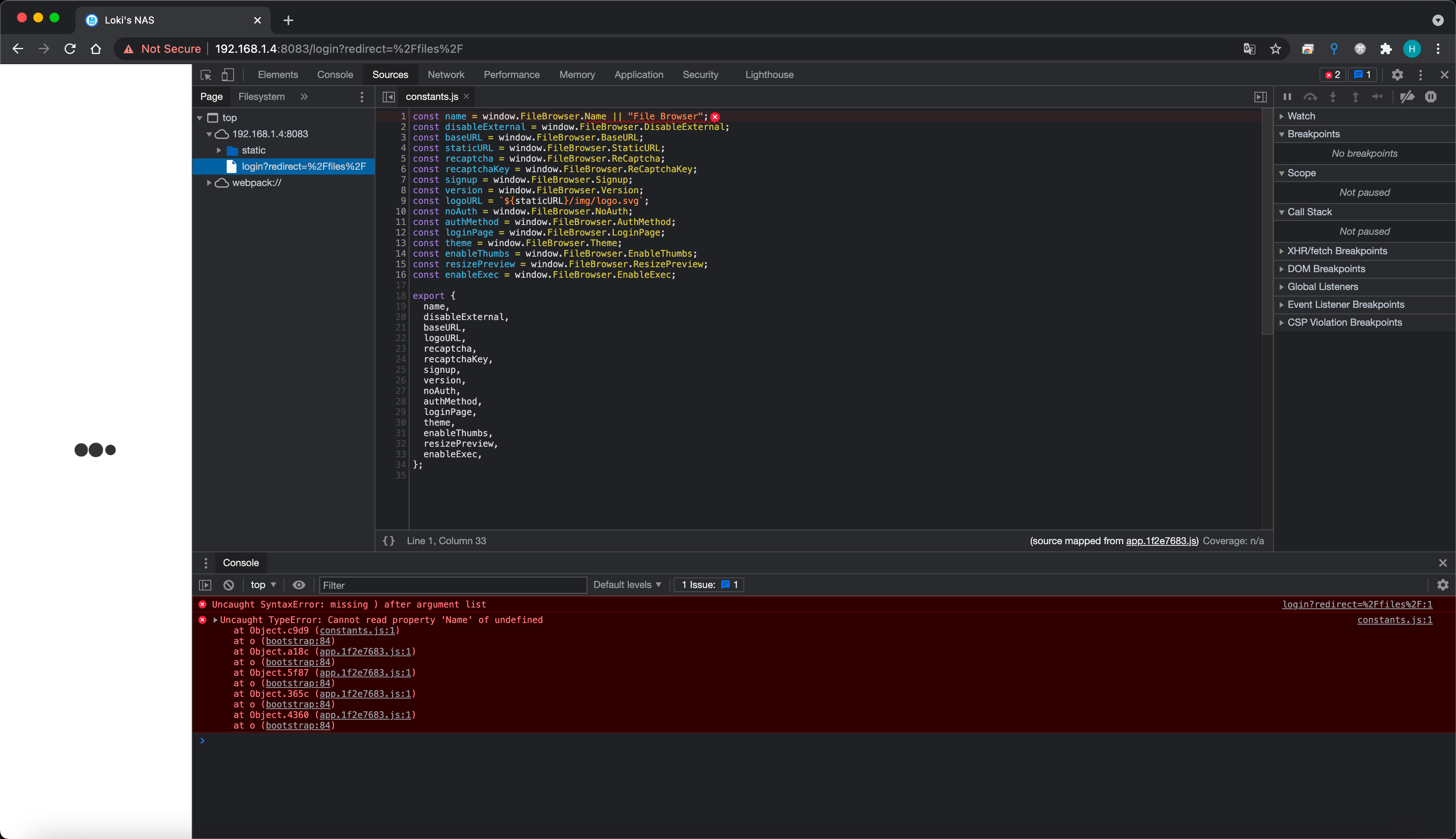Open the DevTools settings gear
Screen dimensions: 1456x839
(1397, 75)
